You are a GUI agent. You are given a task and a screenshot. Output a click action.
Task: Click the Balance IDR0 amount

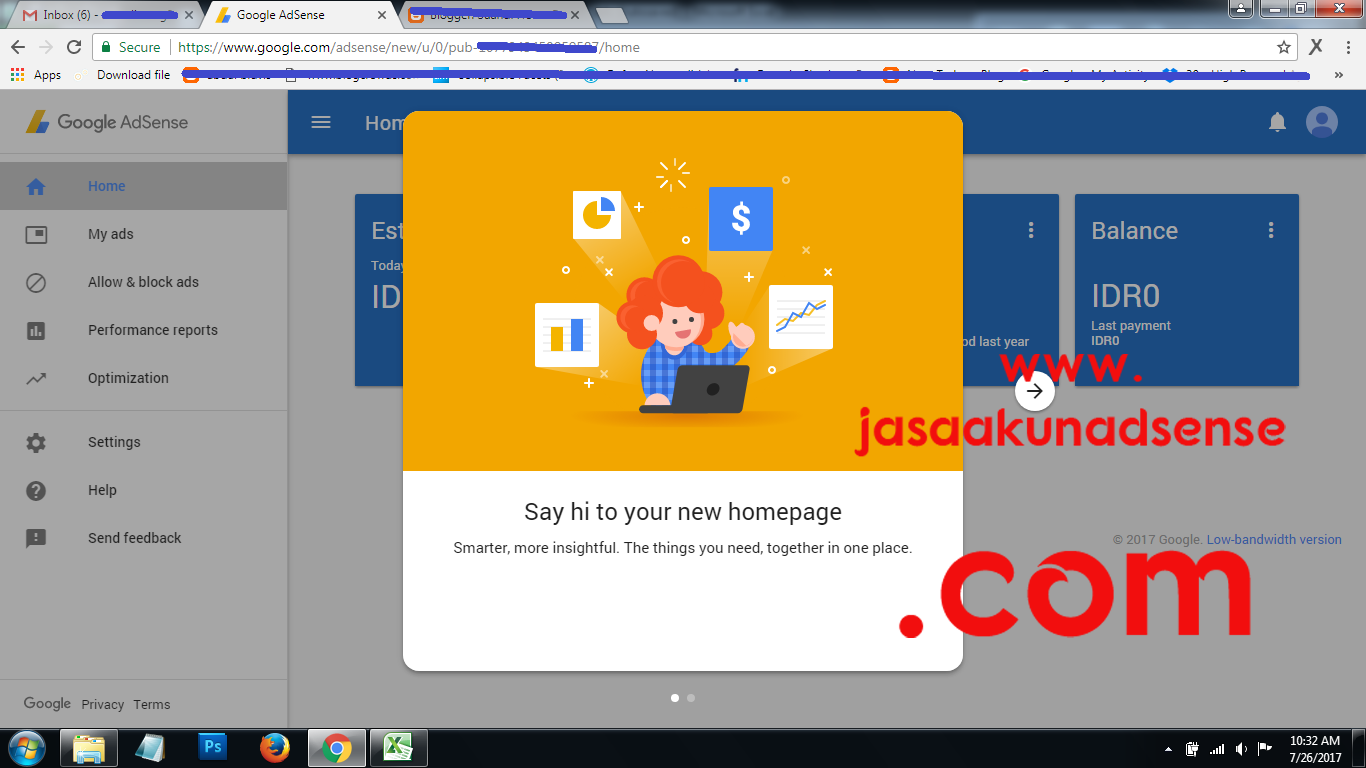1125,296
